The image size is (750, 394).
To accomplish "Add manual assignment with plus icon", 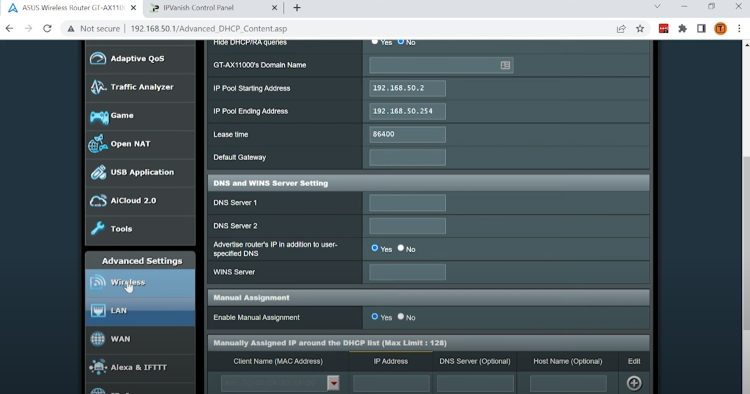I will (x=634, y=383).
